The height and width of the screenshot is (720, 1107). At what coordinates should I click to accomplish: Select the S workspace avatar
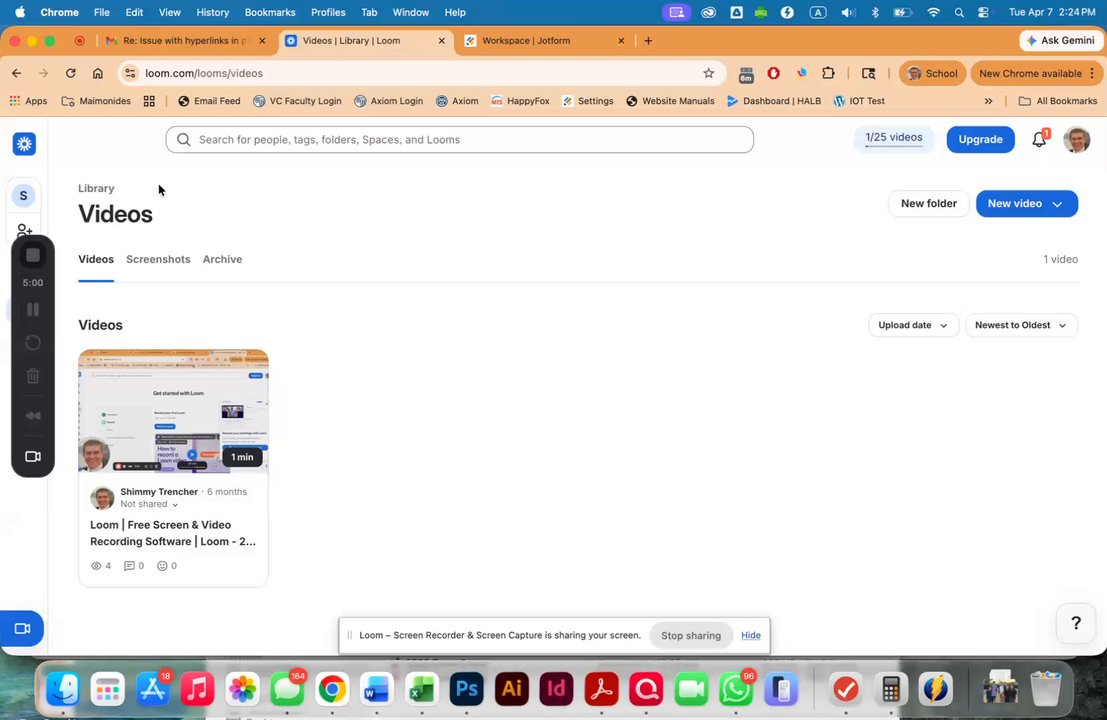click(23, 196)
